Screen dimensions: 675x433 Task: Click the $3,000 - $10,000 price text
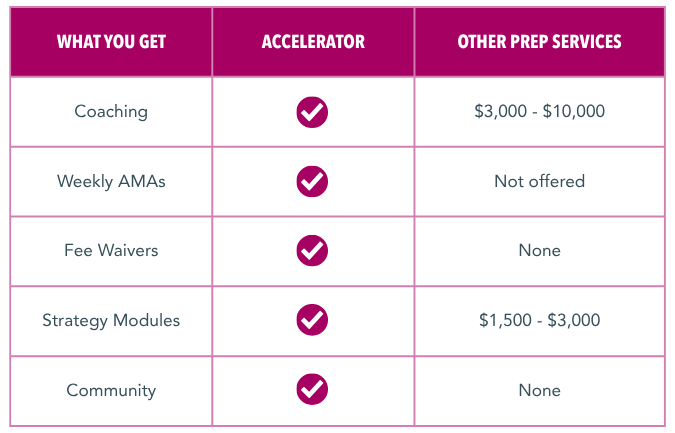click(x=539, y=111)
